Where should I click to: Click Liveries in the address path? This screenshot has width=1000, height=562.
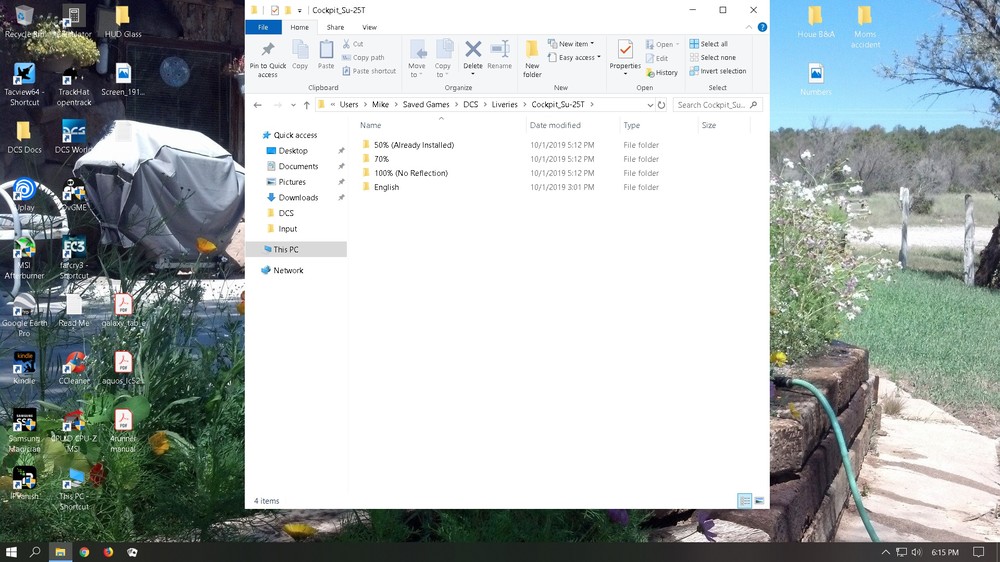click(504, 105)
